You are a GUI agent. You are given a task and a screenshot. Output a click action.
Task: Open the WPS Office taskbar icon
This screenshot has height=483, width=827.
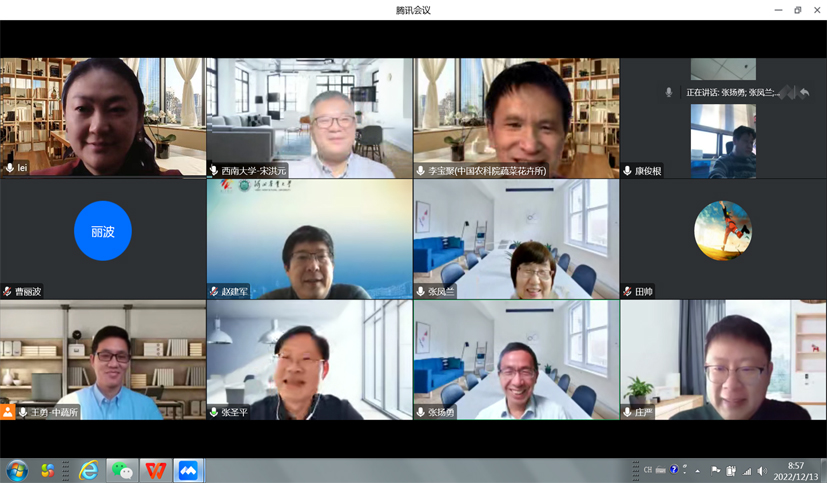(x=155, y=470)
